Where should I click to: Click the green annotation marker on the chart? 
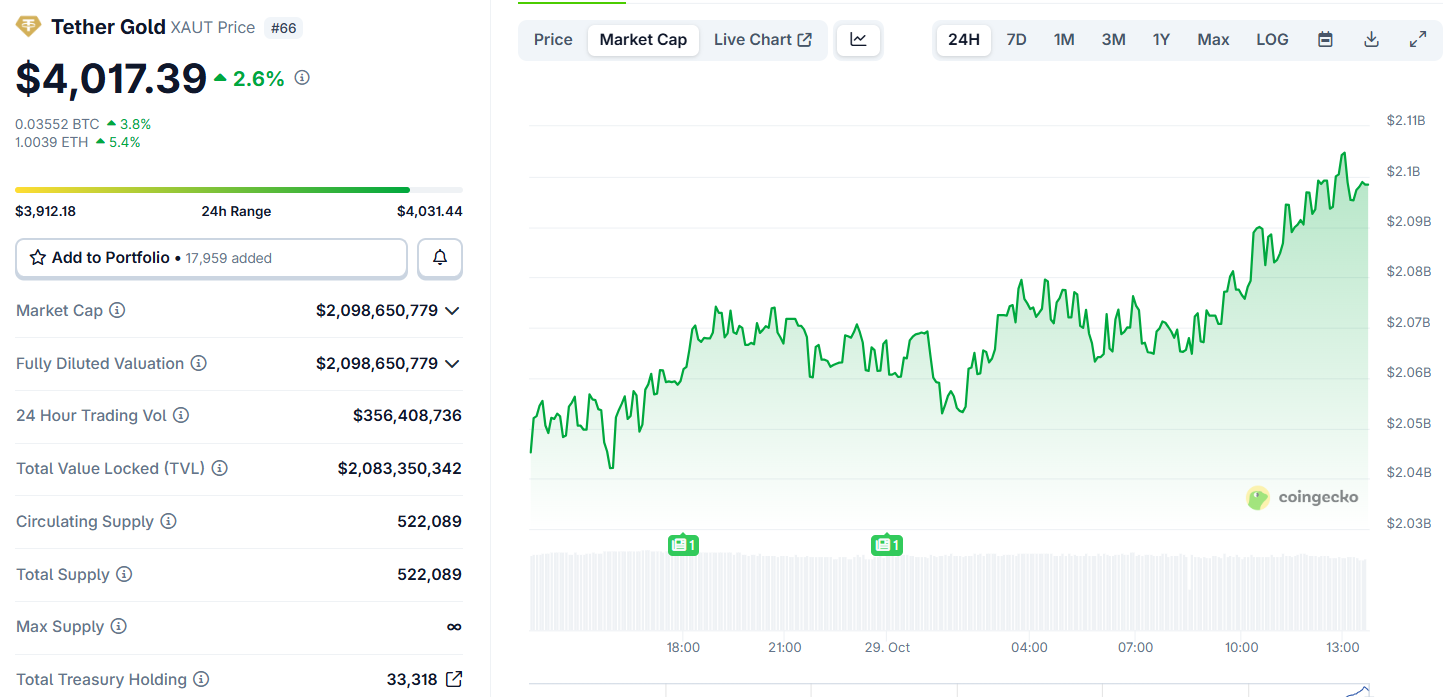(683, 545)
